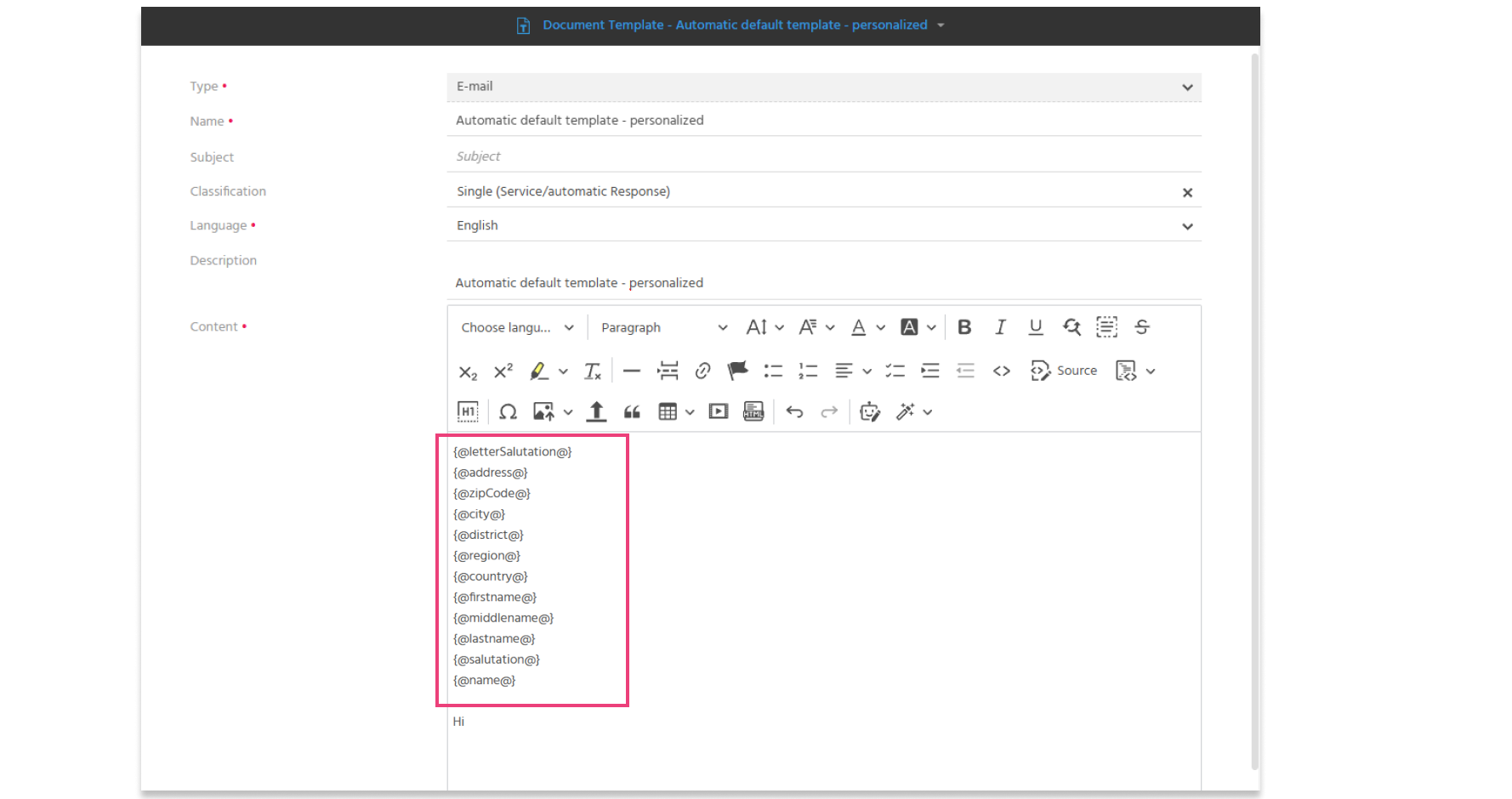The width and height of the screenshot is (1512, 799).
Task: Open the Type dropdown showing E-mail
Action: 824,87
